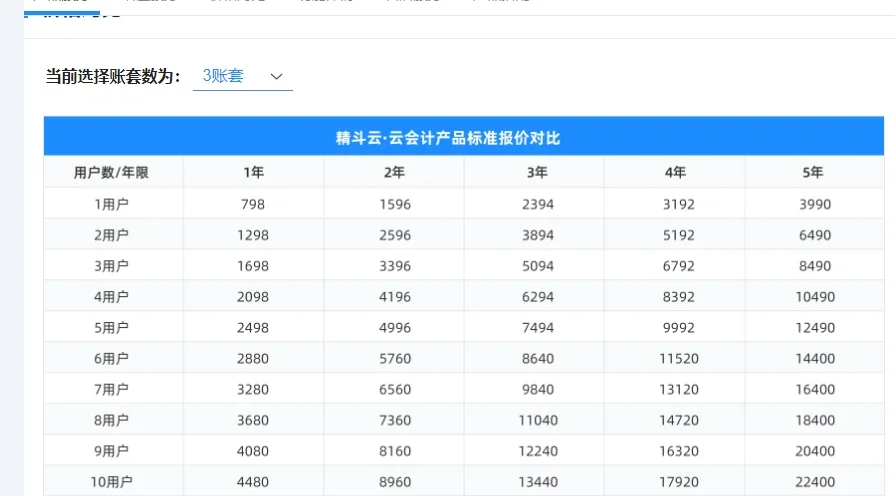Click price 3894 in the 2用户 row
This screenshot has width=895, height=496.
[538, 235]
